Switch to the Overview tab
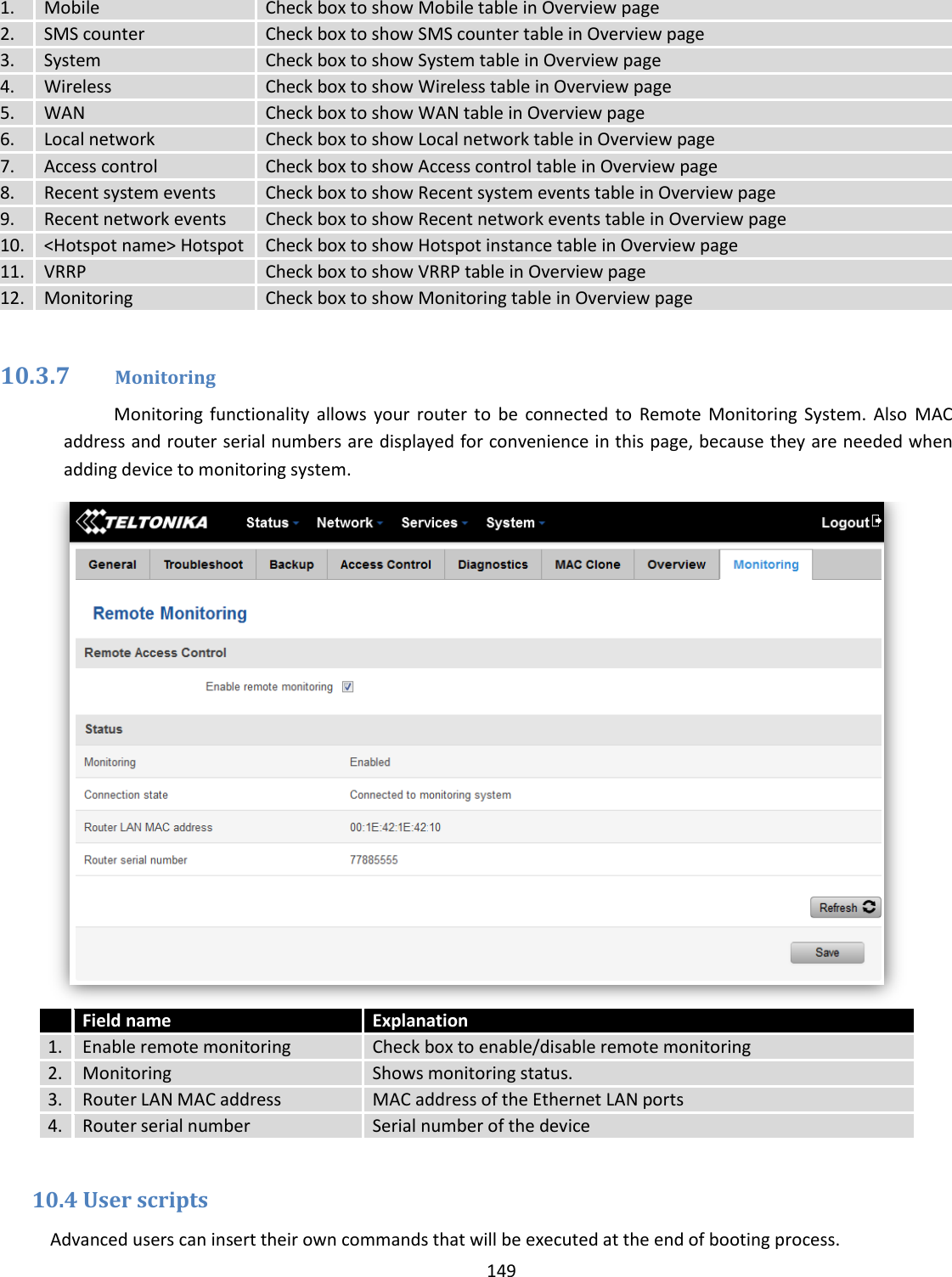The height and width of the screenshot is (1277, 952). 676,564
